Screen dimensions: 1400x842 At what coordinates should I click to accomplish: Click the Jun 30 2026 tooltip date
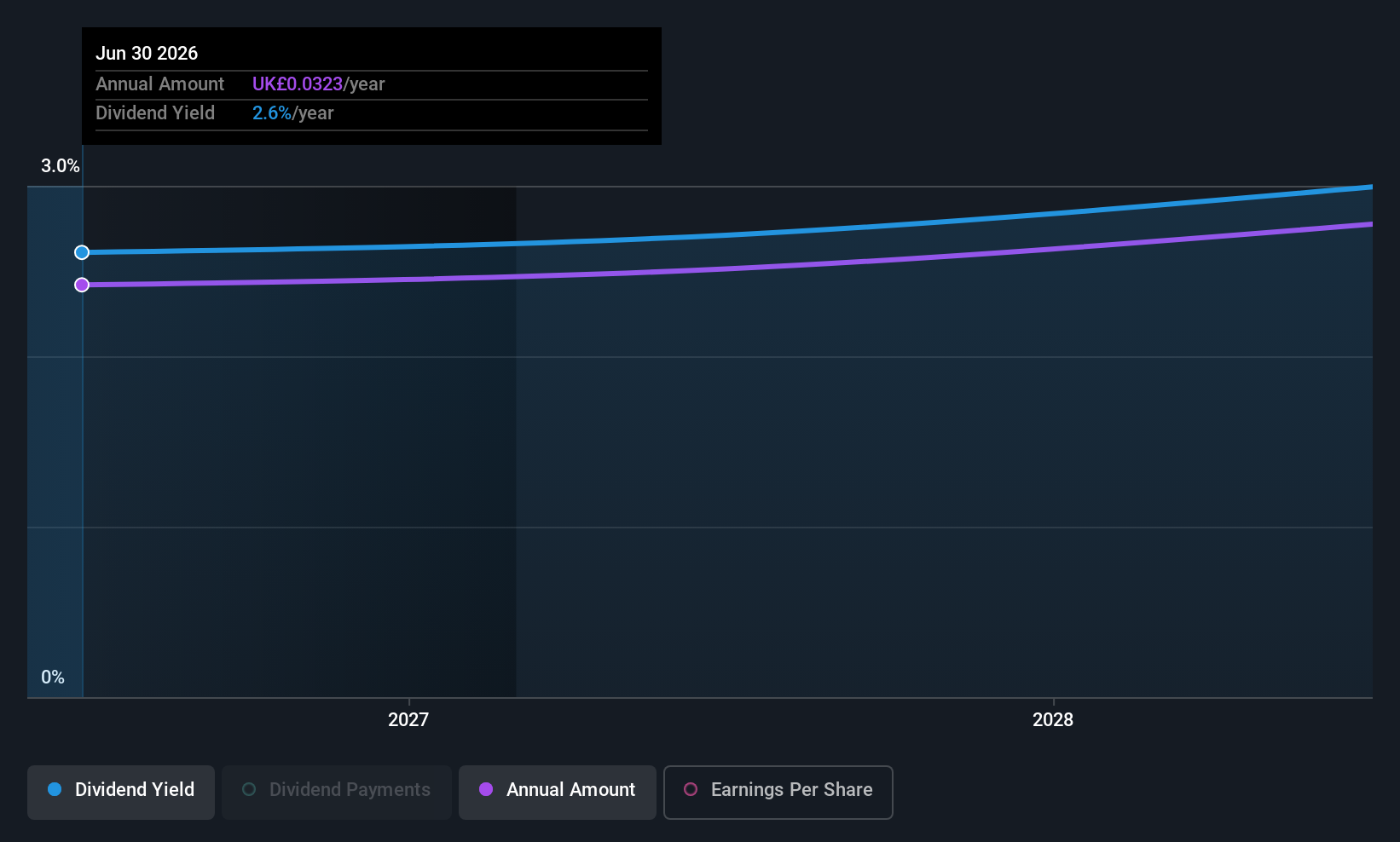click(x=147, y=53)
